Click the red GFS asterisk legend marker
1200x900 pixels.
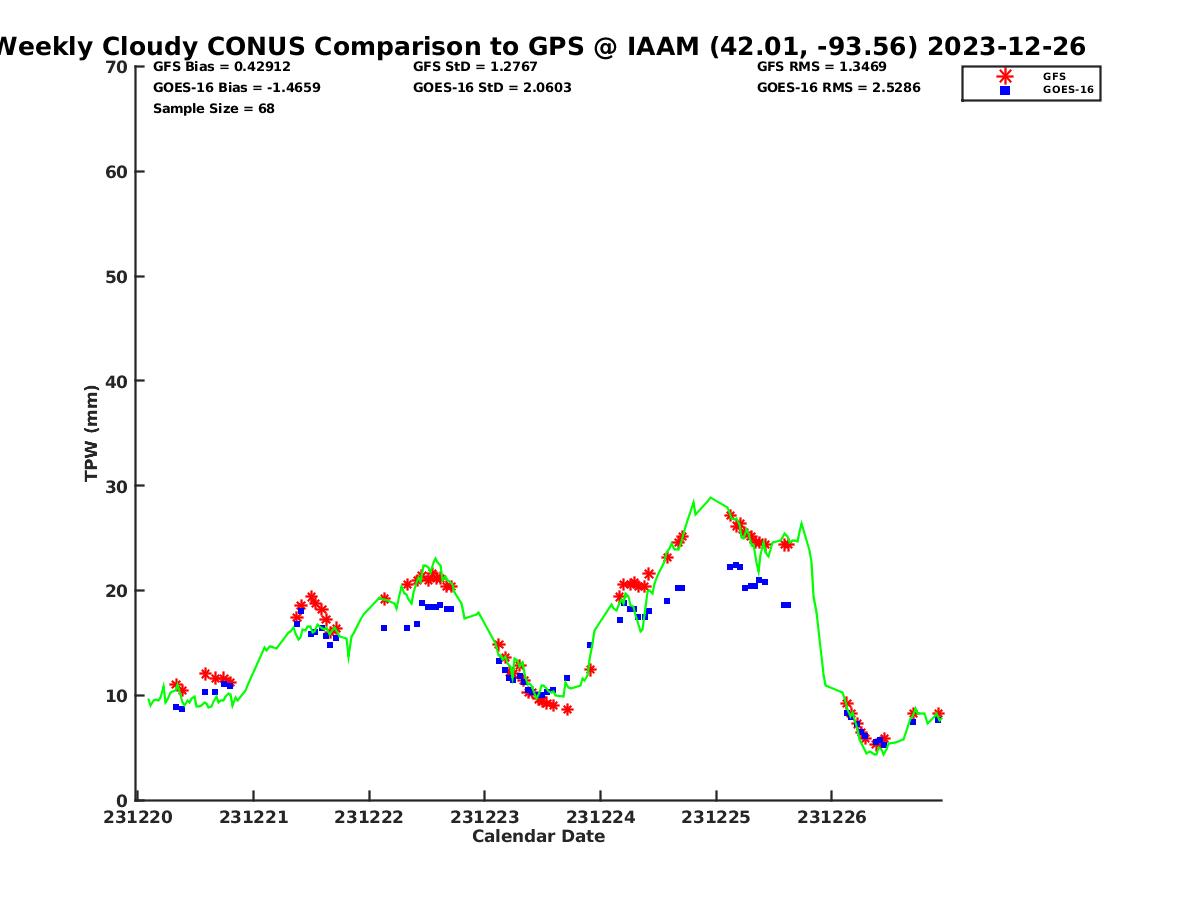click(x=1005, y=76)
